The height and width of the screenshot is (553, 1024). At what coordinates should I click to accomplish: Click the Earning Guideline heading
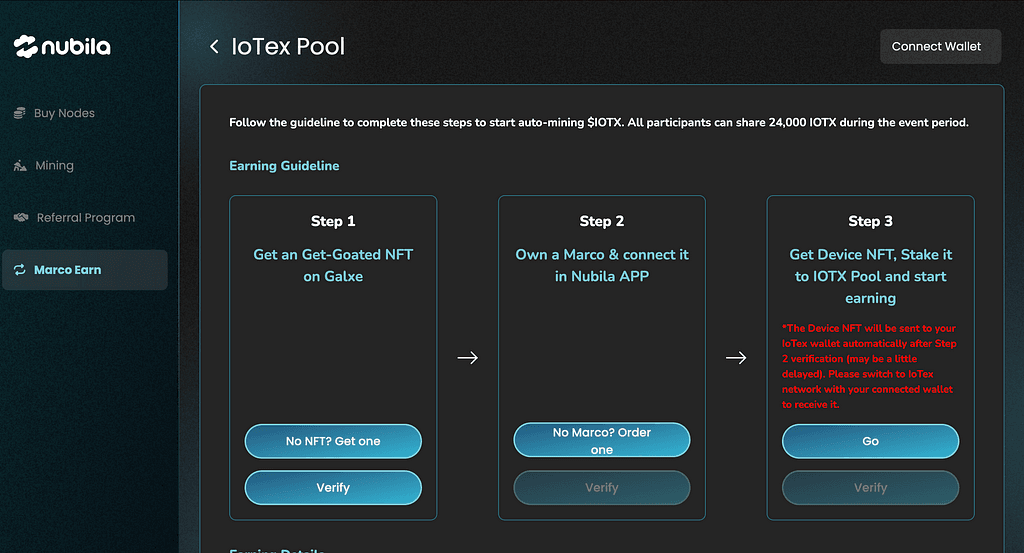[284, 166]
